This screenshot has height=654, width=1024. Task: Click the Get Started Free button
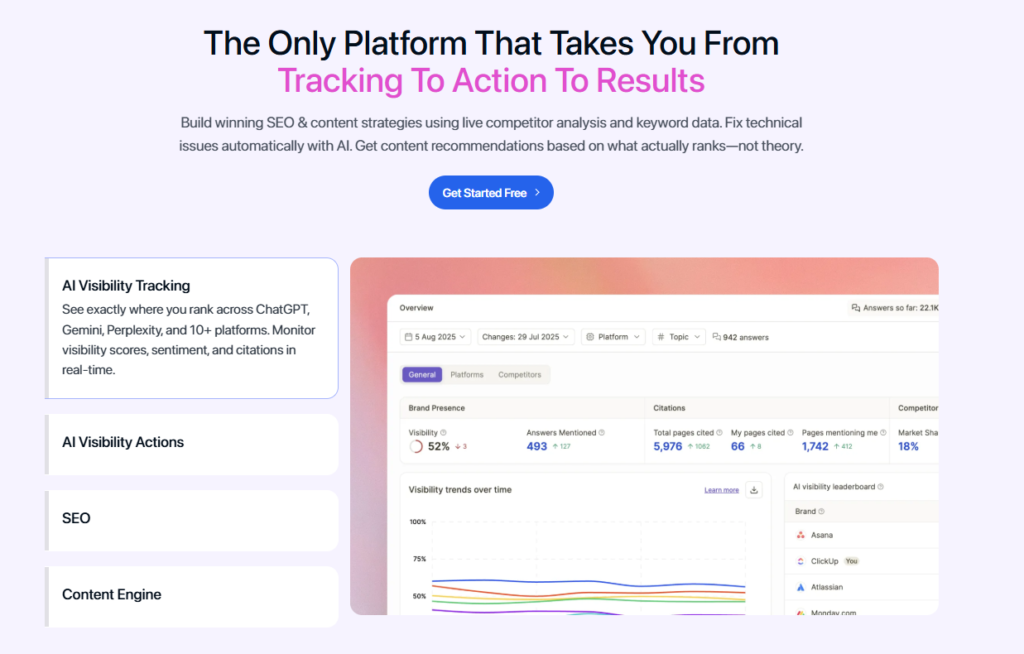pos(491,193)
